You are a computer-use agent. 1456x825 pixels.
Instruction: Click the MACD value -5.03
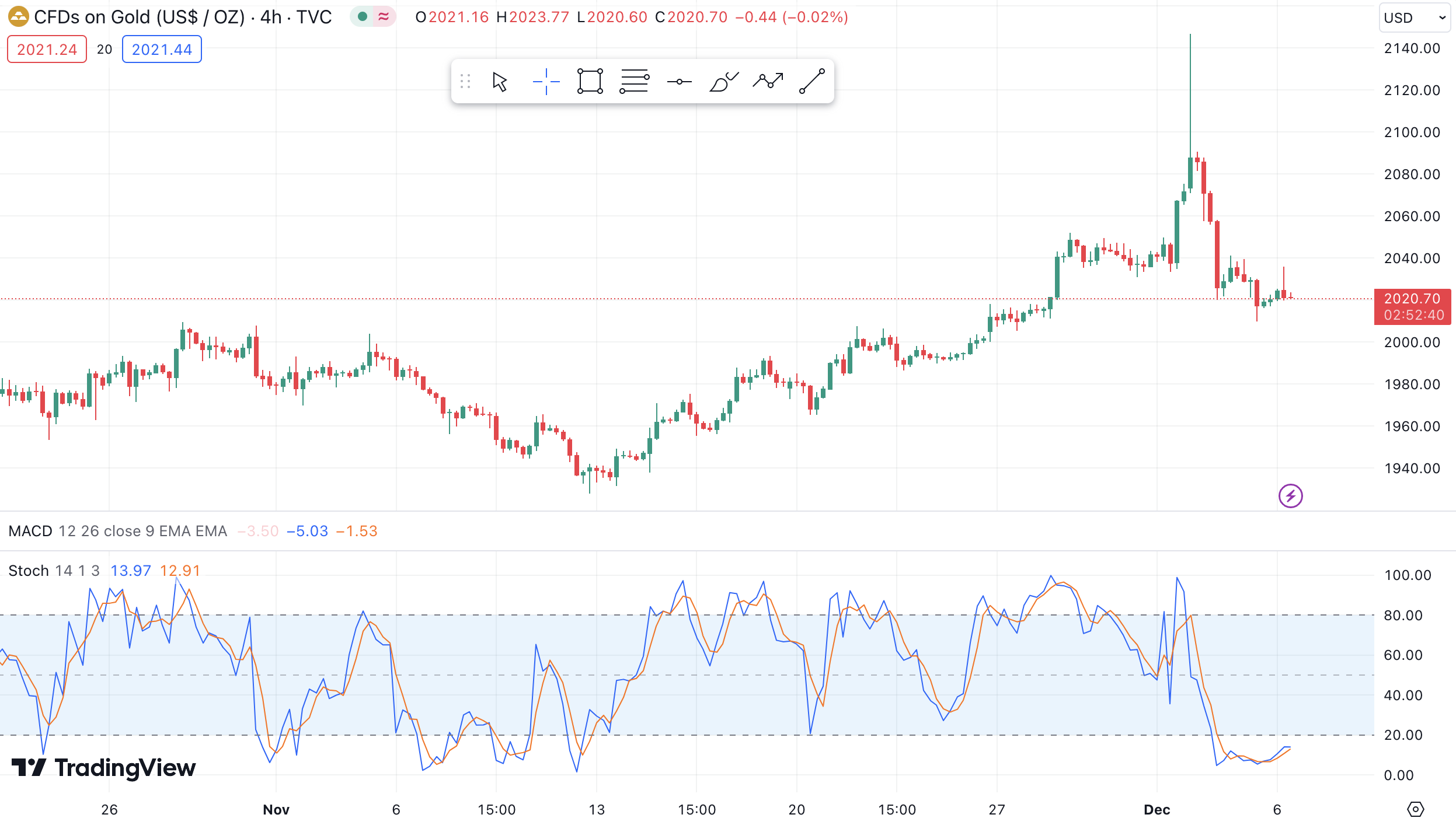coord(307,532)
